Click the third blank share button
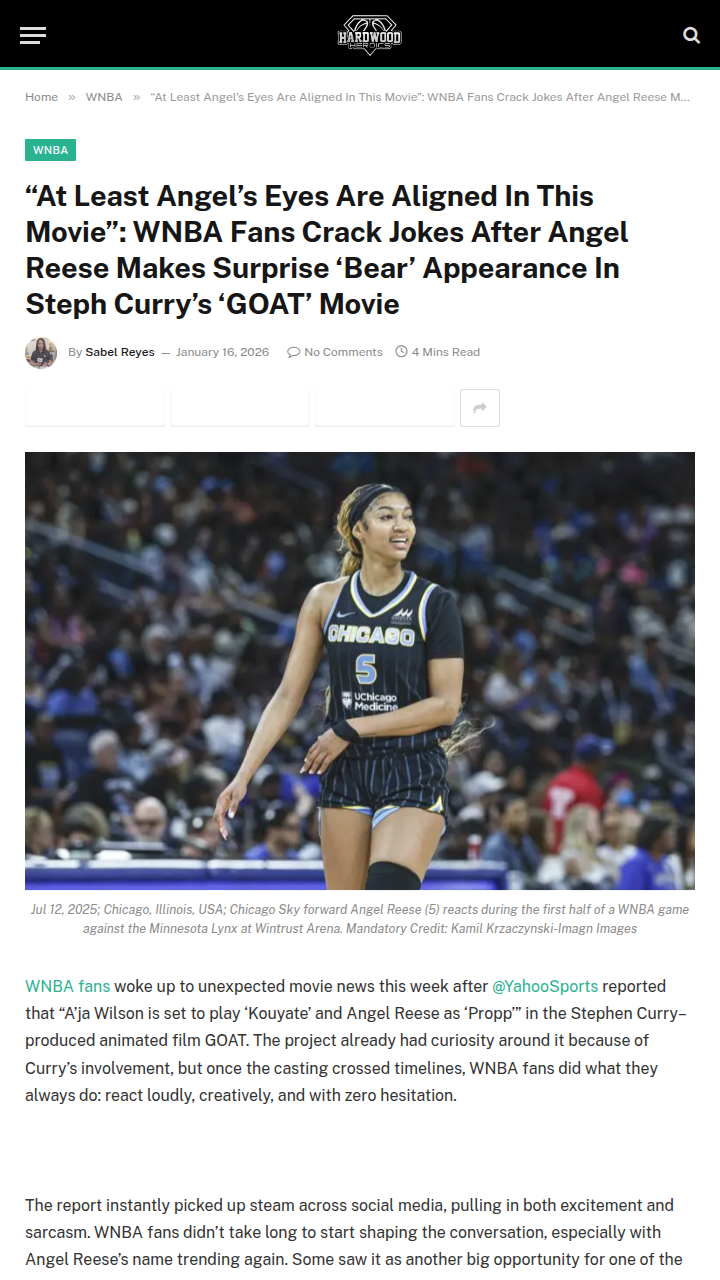The height and width of the screenshot is (1280, 720). point(385,408)
